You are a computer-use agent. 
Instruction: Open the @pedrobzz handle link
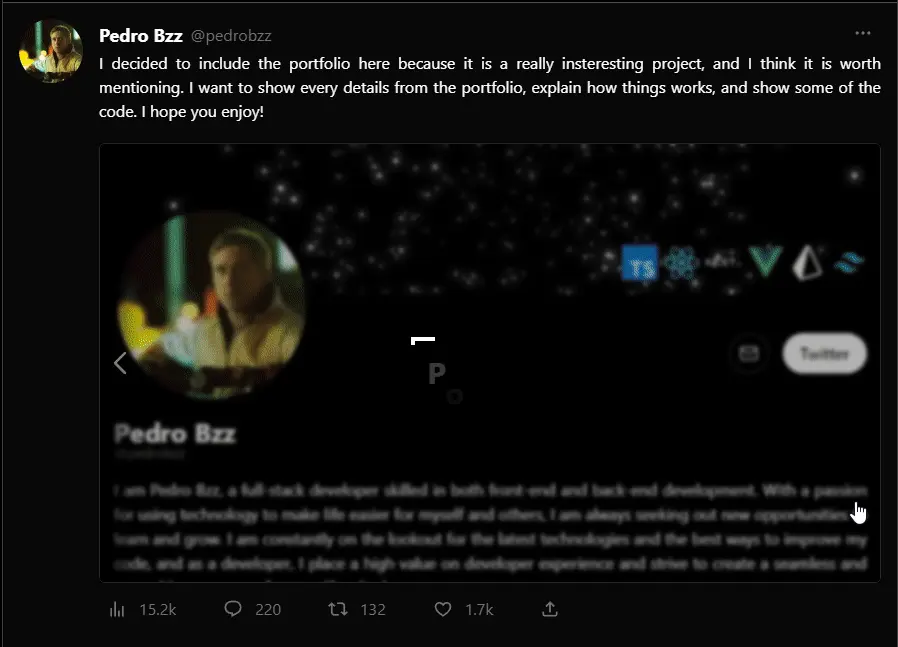[x=231, y=35]
